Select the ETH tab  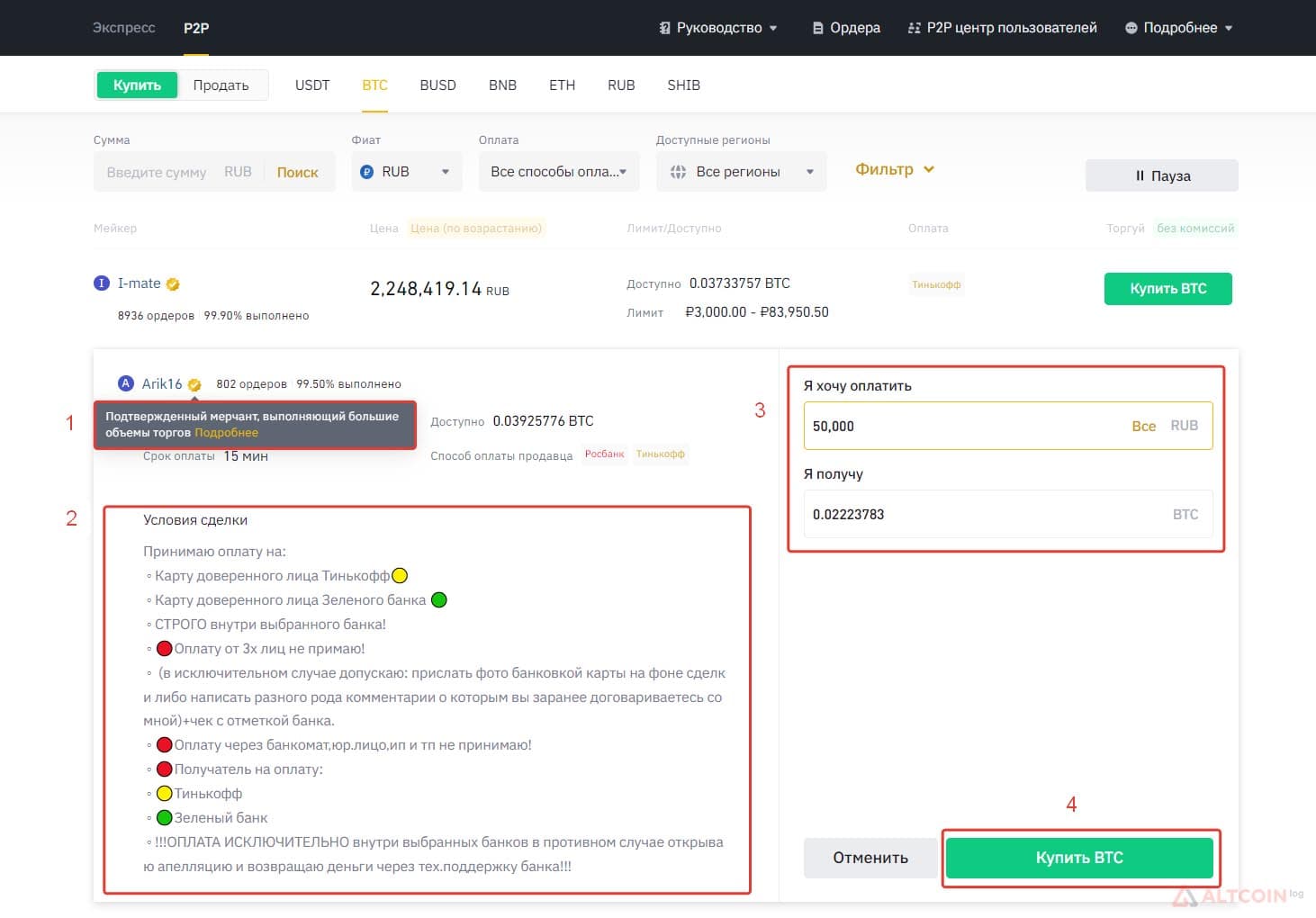click(x=562, y=85)
